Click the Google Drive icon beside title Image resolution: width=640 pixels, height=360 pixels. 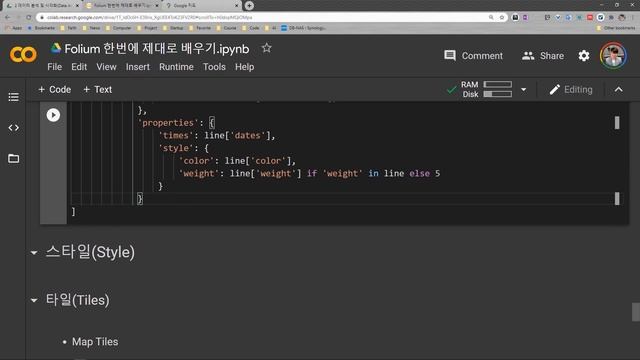56,48
